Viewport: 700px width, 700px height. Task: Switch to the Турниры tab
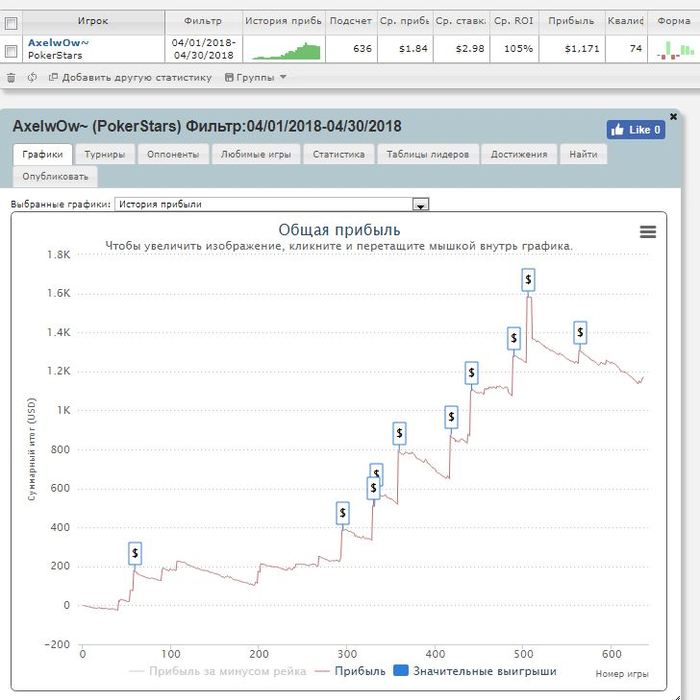pyautogui.click(x=105, y=154)
